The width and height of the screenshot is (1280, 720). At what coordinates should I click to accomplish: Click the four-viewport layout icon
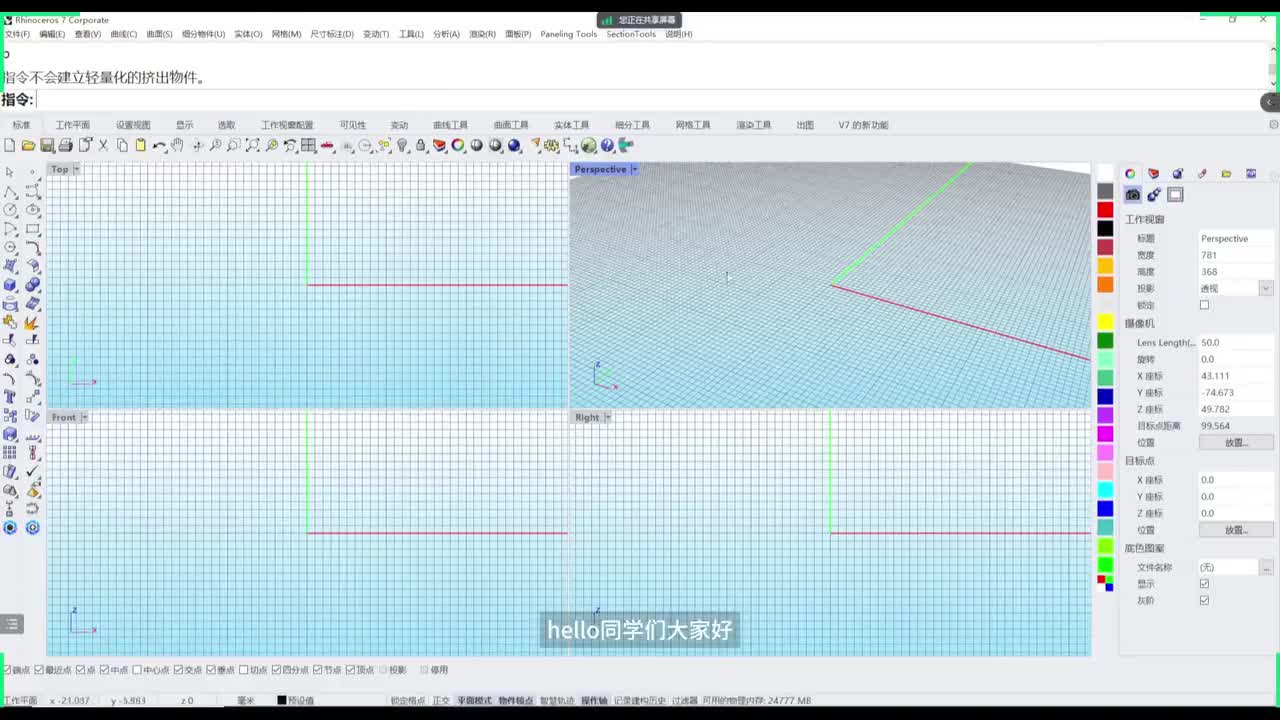click(x=309, y=146)
